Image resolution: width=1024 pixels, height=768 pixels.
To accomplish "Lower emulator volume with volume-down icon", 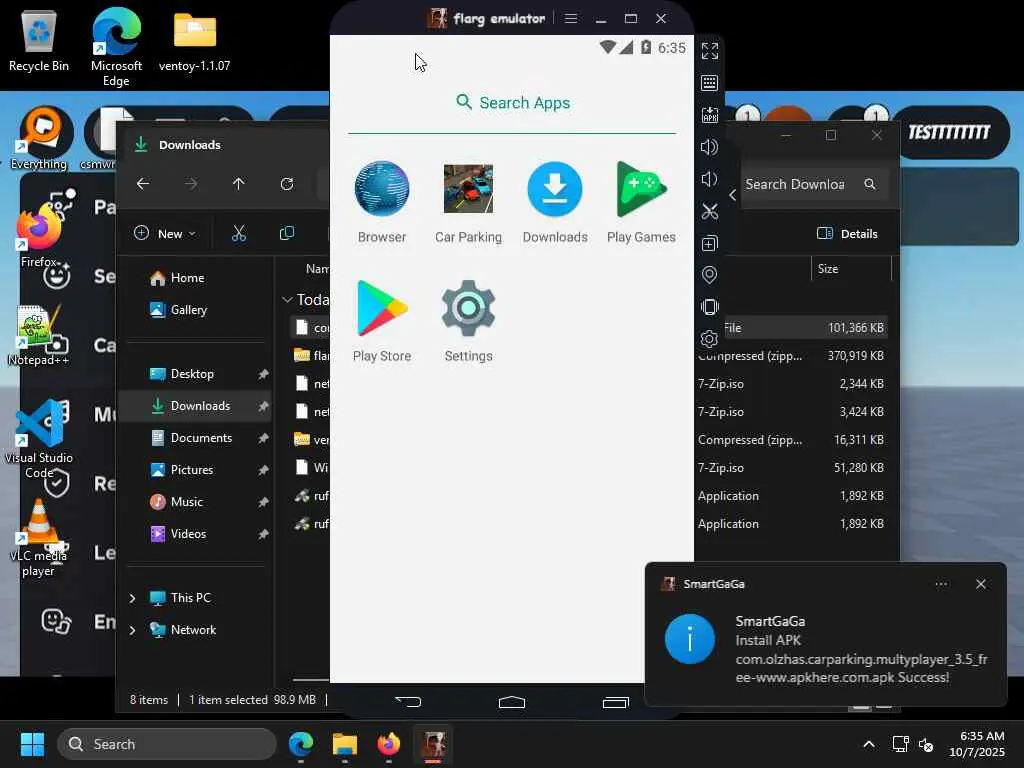I will (709, 179).
